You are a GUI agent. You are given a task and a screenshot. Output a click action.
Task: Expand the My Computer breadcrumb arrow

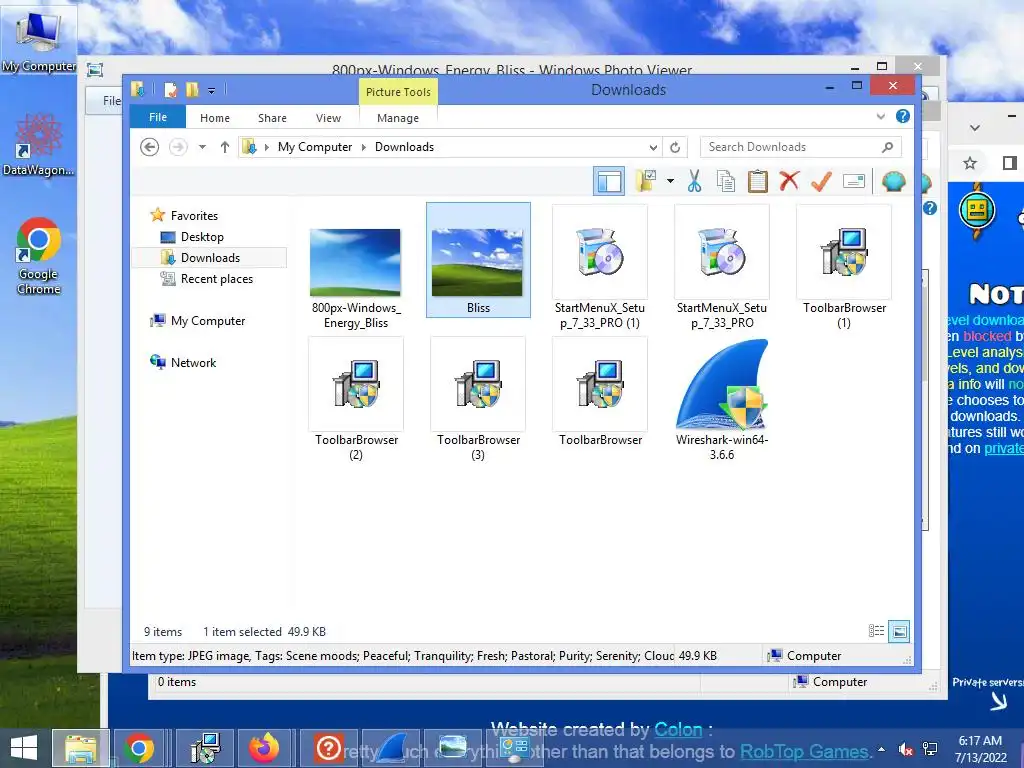364,147
